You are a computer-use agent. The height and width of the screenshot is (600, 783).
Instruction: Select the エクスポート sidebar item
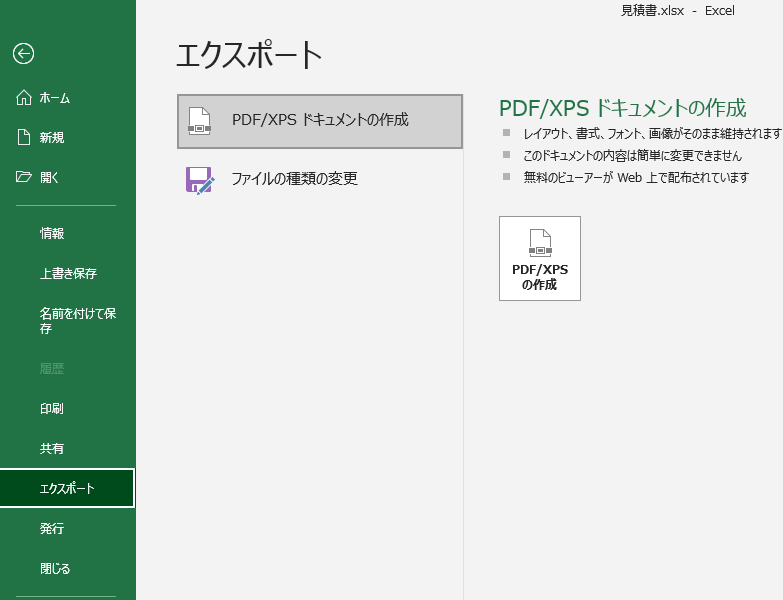click(x=67, y=488)
